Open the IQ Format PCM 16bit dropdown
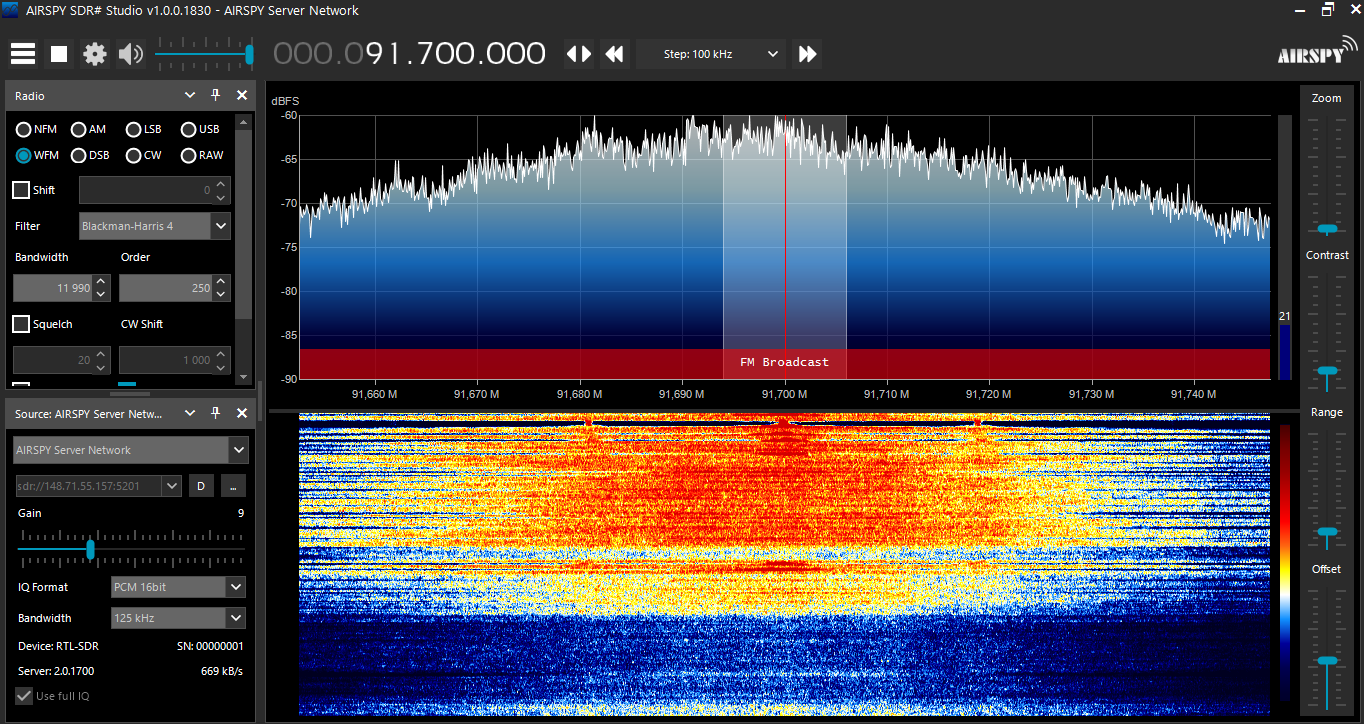This screenshot has height=724, width=1364. pos(178,587)
